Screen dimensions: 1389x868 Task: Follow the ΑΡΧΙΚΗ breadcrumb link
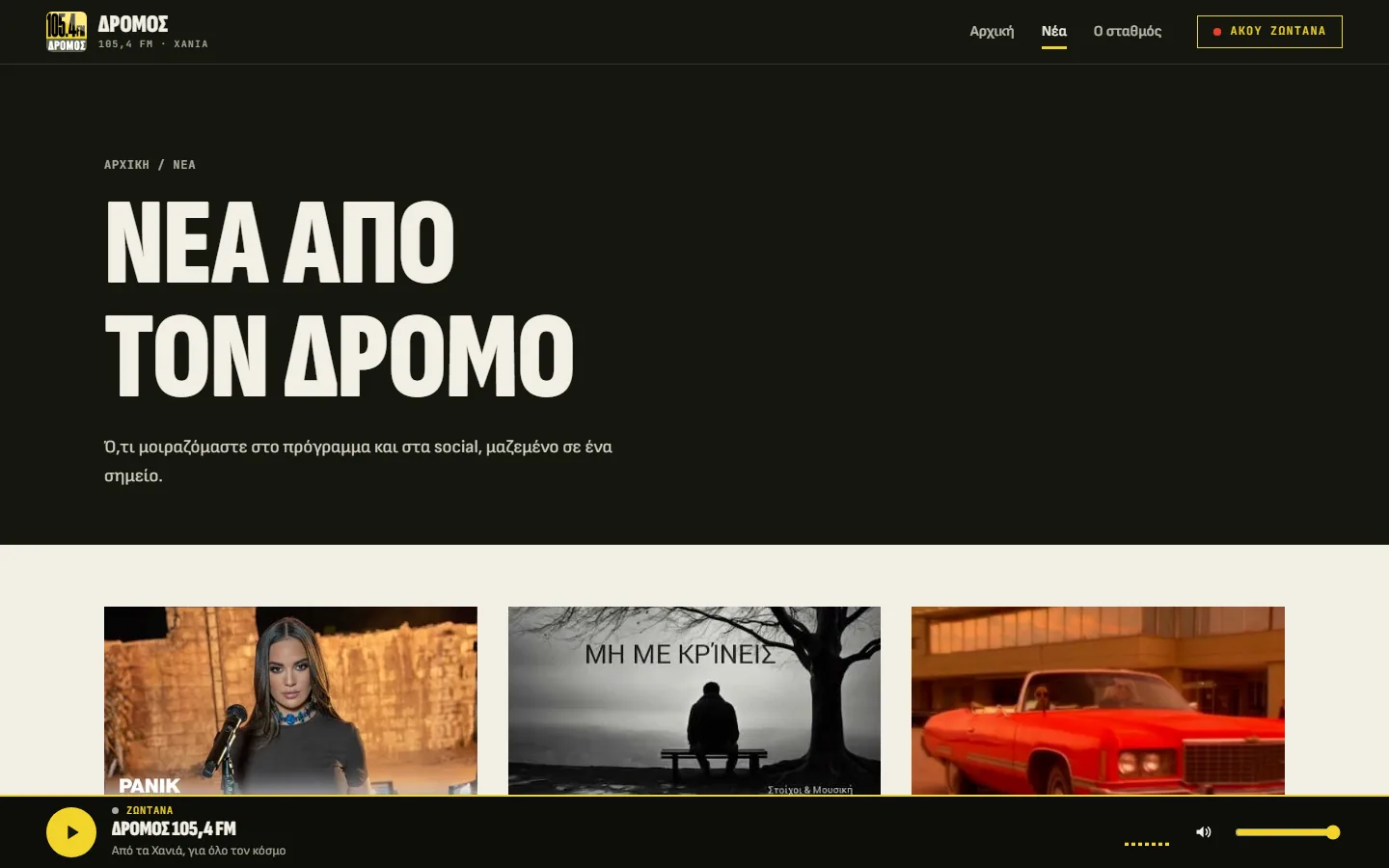126,165
